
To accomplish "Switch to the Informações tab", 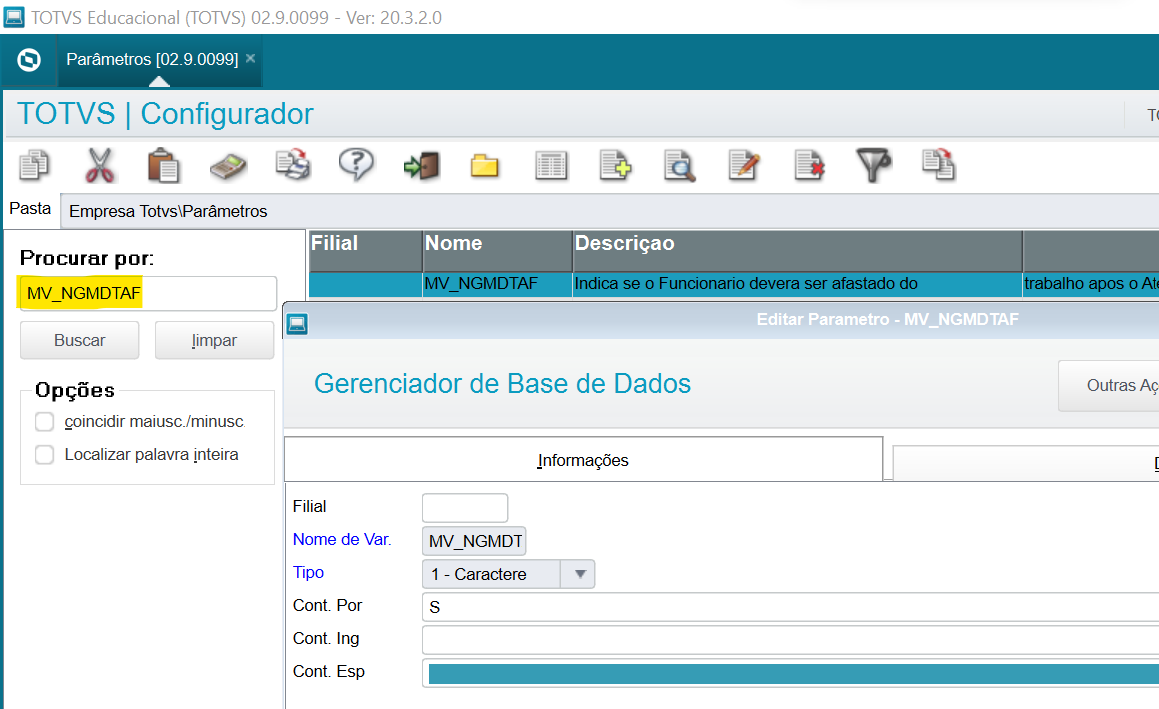I will tap(583, 460).
